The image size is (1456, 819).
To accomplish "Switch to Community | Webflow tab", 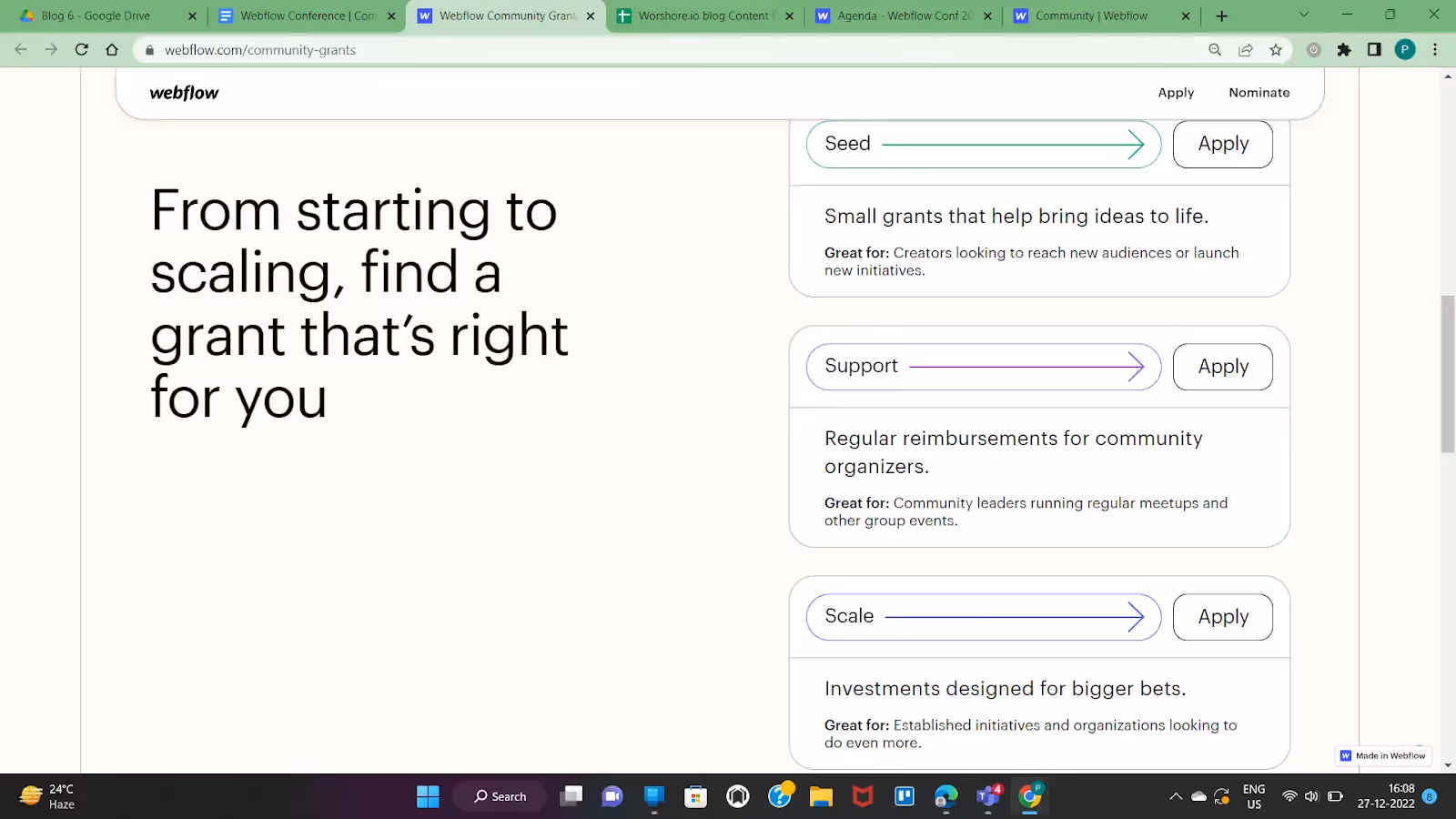I will pyautogui.click(x=1101, y=16).
